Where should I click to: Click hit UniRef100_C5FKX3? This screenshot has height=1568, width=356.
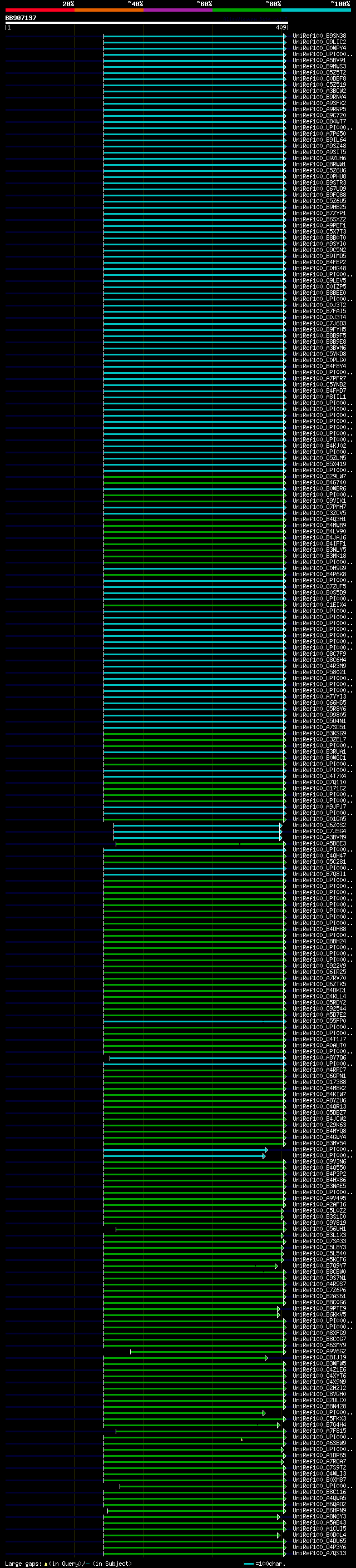[x=319, y=1418]
